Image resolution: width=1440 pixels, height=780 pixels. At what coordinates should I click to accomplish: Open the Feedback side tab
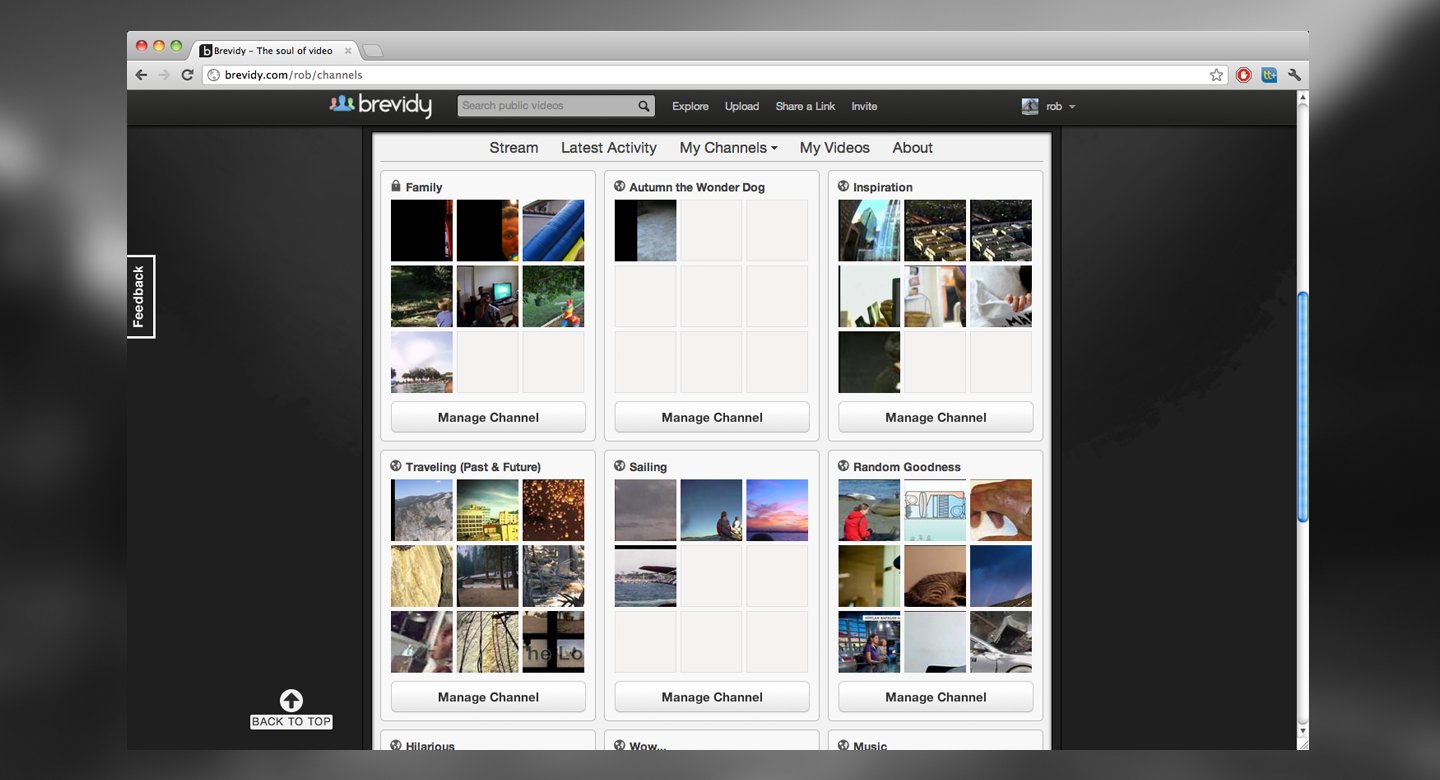click(x=140, y=297)
